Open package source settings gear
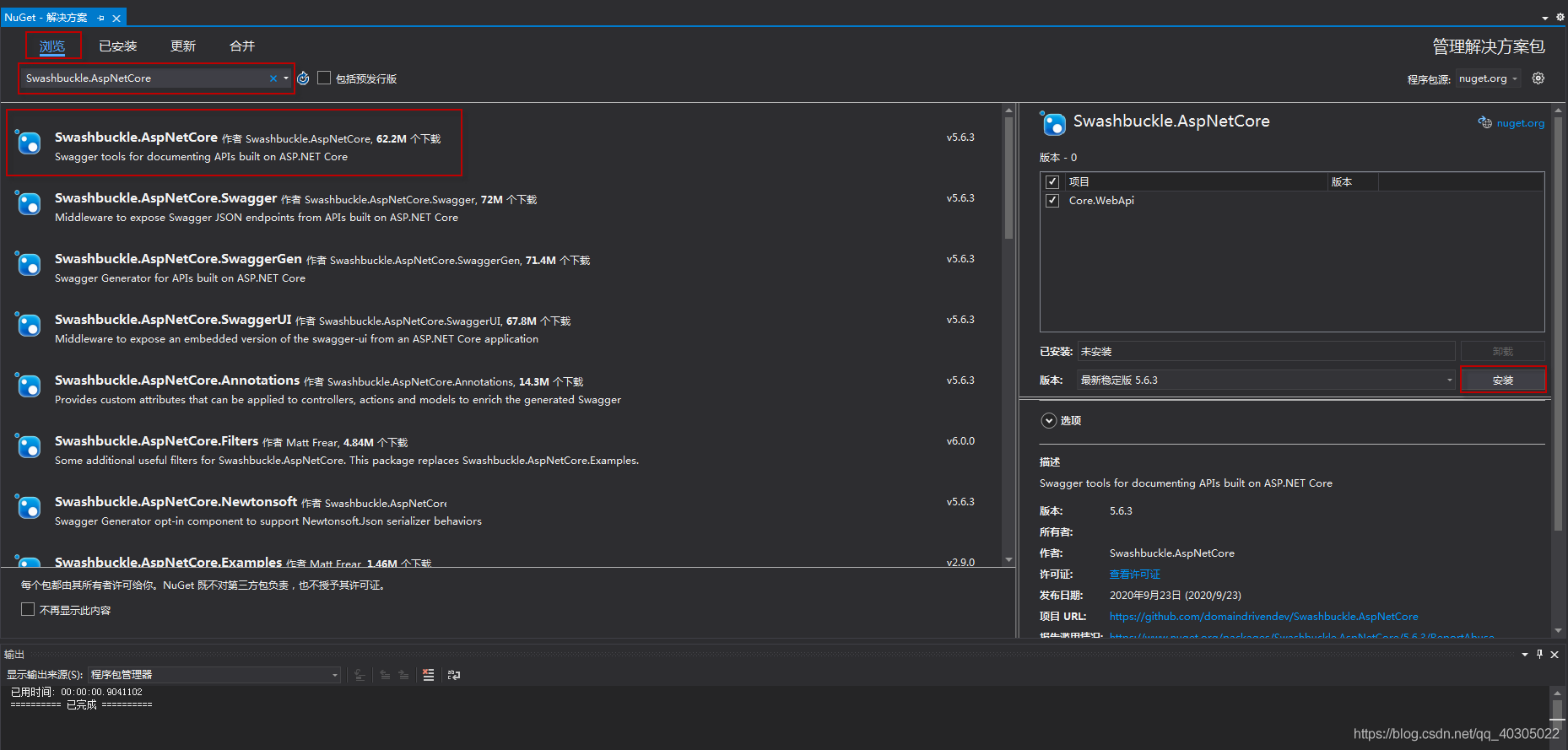Screen dimensions: 1568x750 [1538, 78]
